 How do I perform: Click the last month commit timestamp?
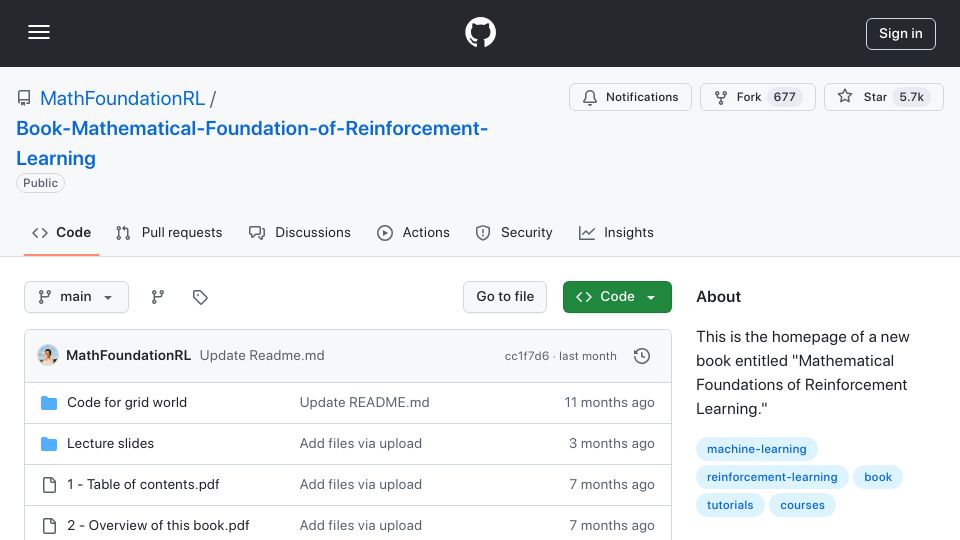click(588, 356)
